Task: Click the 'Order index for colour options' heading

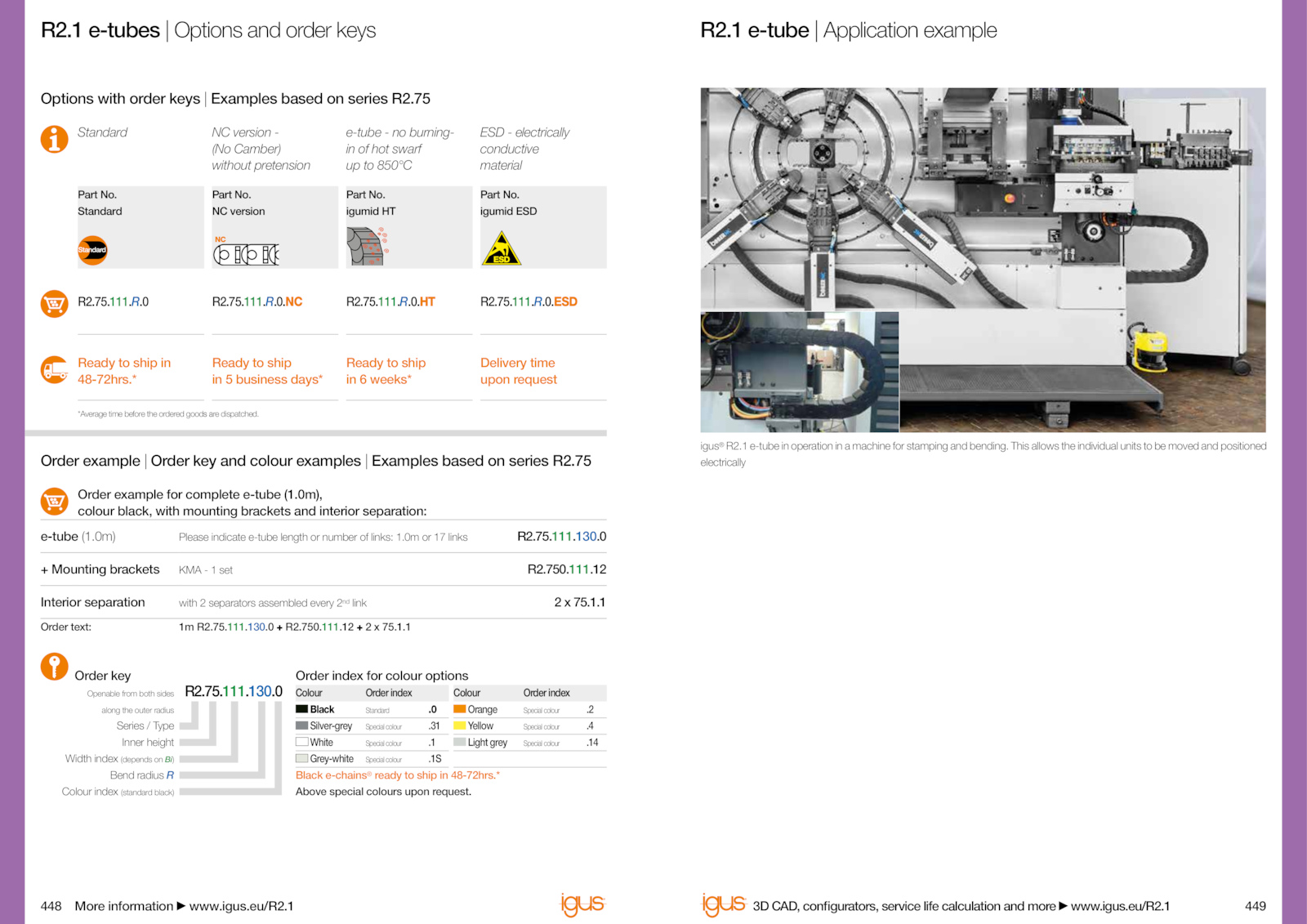Action: 382,676
